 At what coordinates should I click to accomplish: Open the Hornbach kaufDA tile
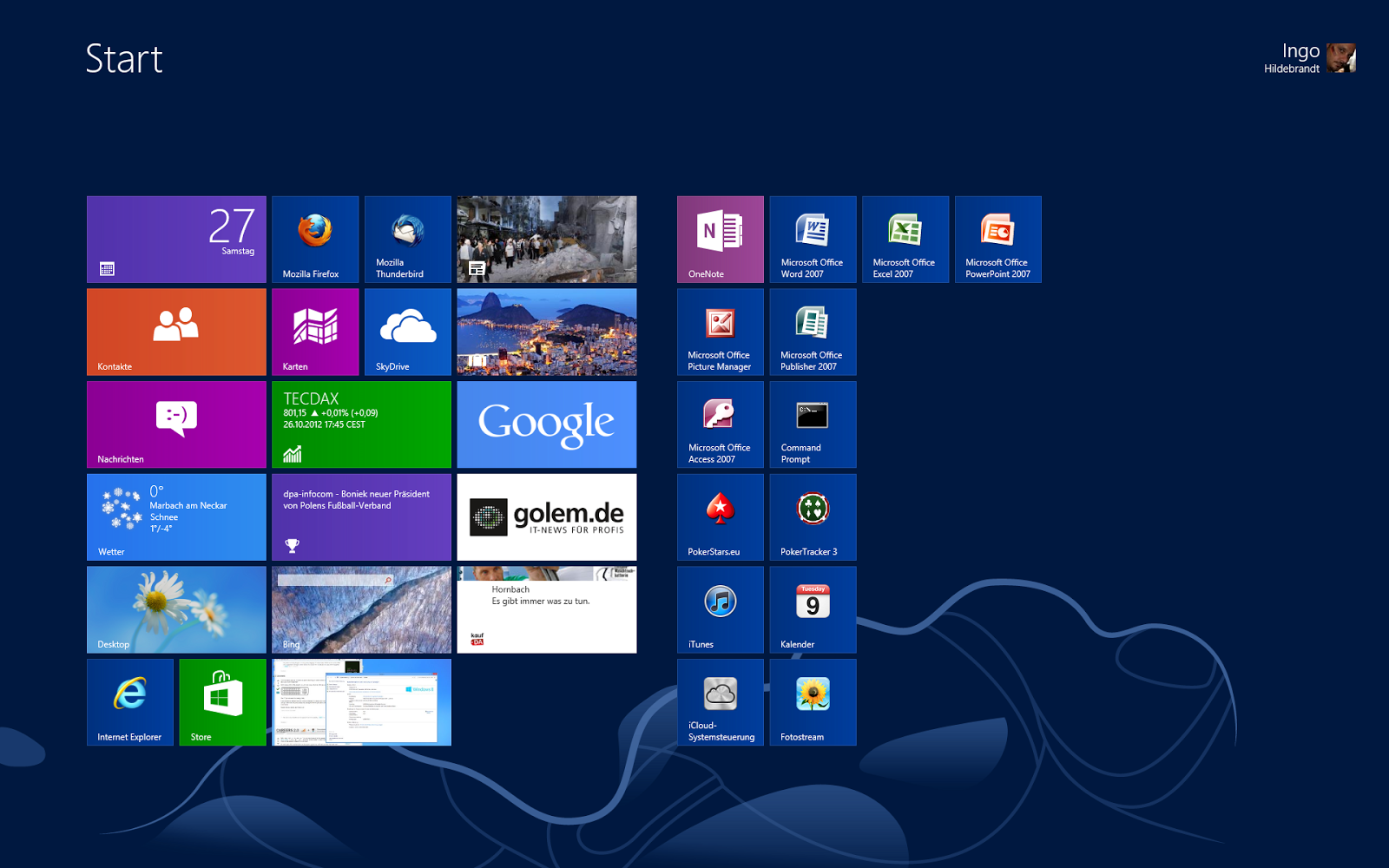coord(547,610)
